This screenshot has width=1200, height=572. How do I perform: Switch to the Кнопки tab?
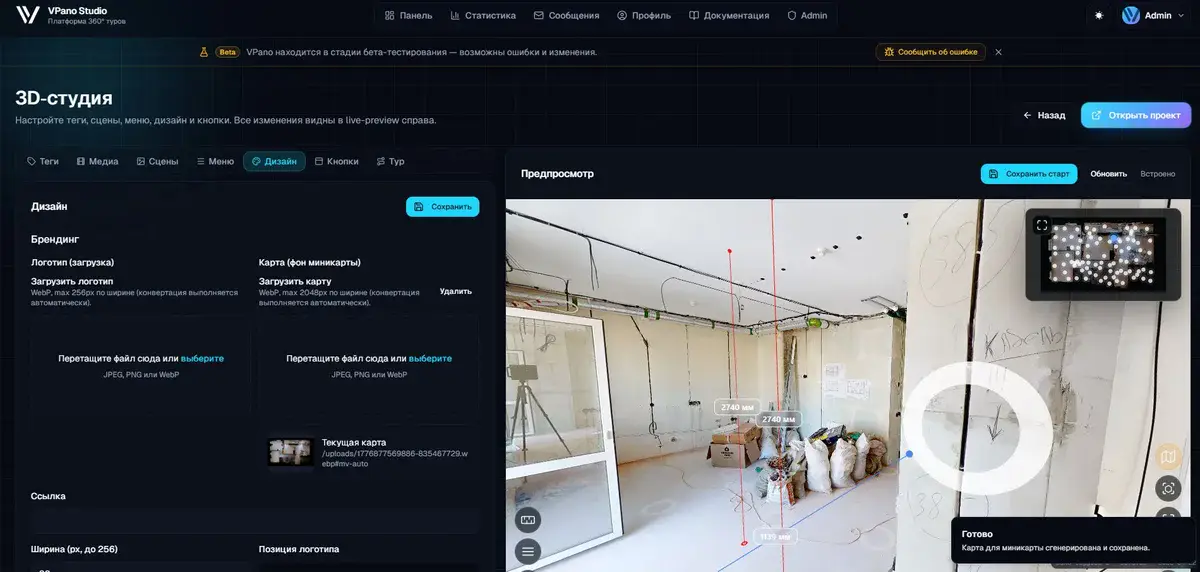point(336,161)
